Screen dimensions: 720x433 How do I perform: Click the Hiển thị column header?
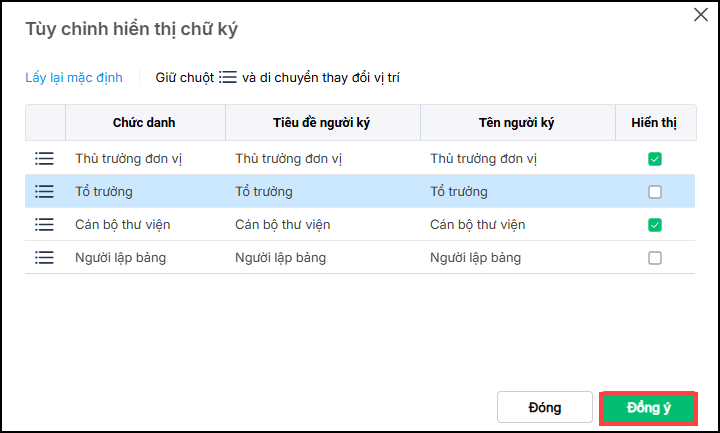coord(654,123)
